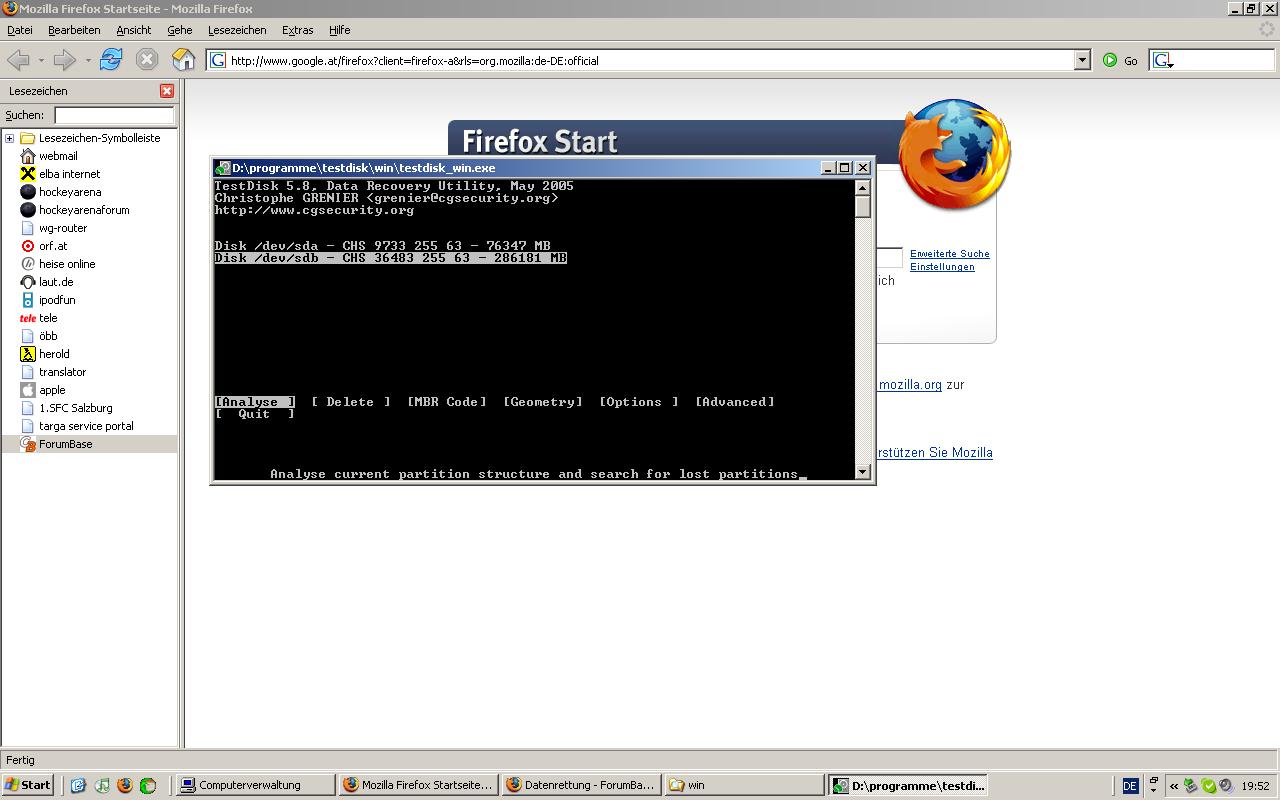
Task: Click the Stop loading icon
Action: click(147, 60)
